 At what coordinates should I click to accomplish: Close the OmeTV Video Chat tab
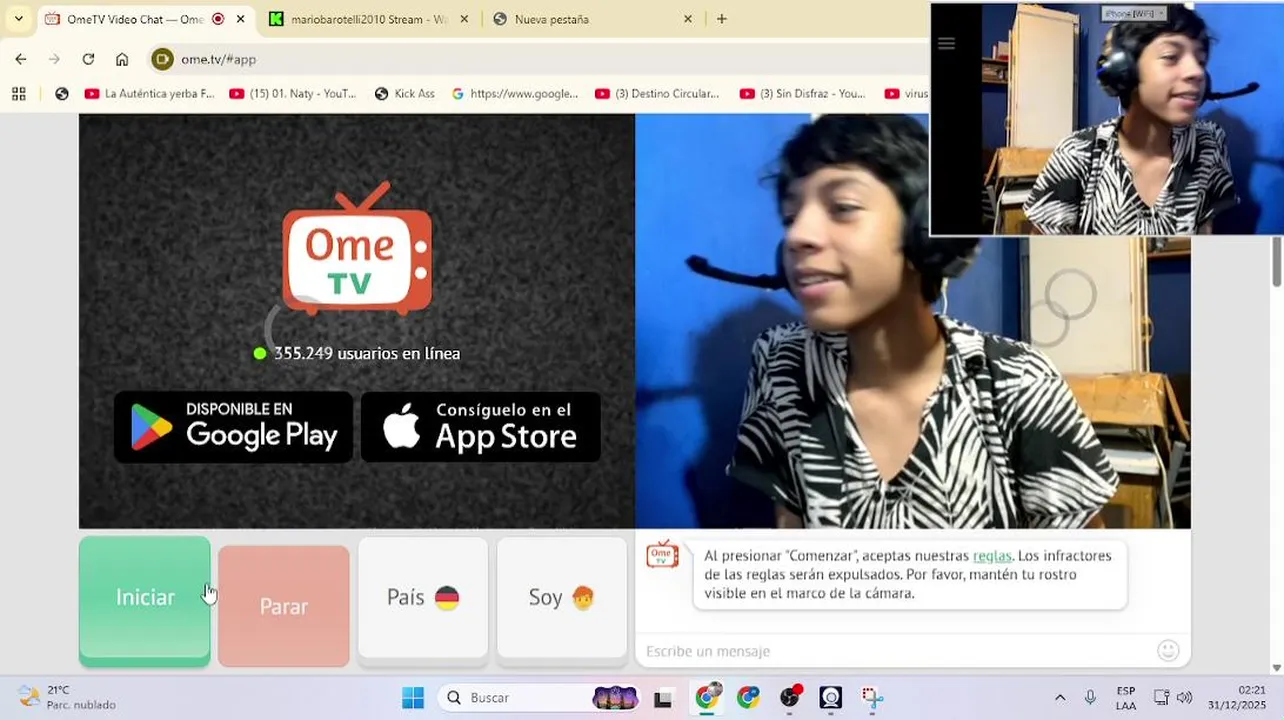point(240,19)
